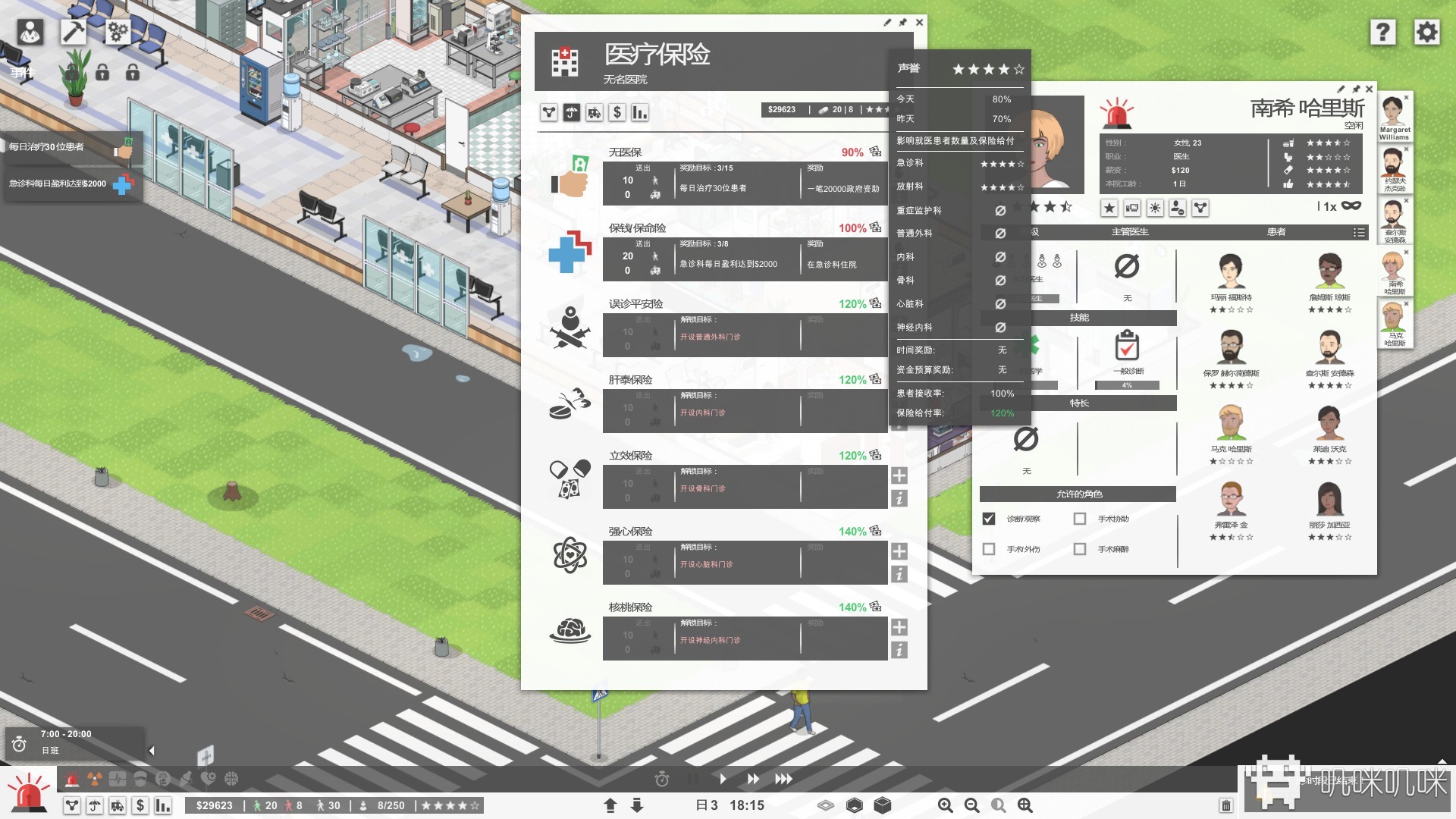Select the umbrella insurance tab in insurance panel
This screenshot has height=819, width=1456.
[x=572, y=113]
